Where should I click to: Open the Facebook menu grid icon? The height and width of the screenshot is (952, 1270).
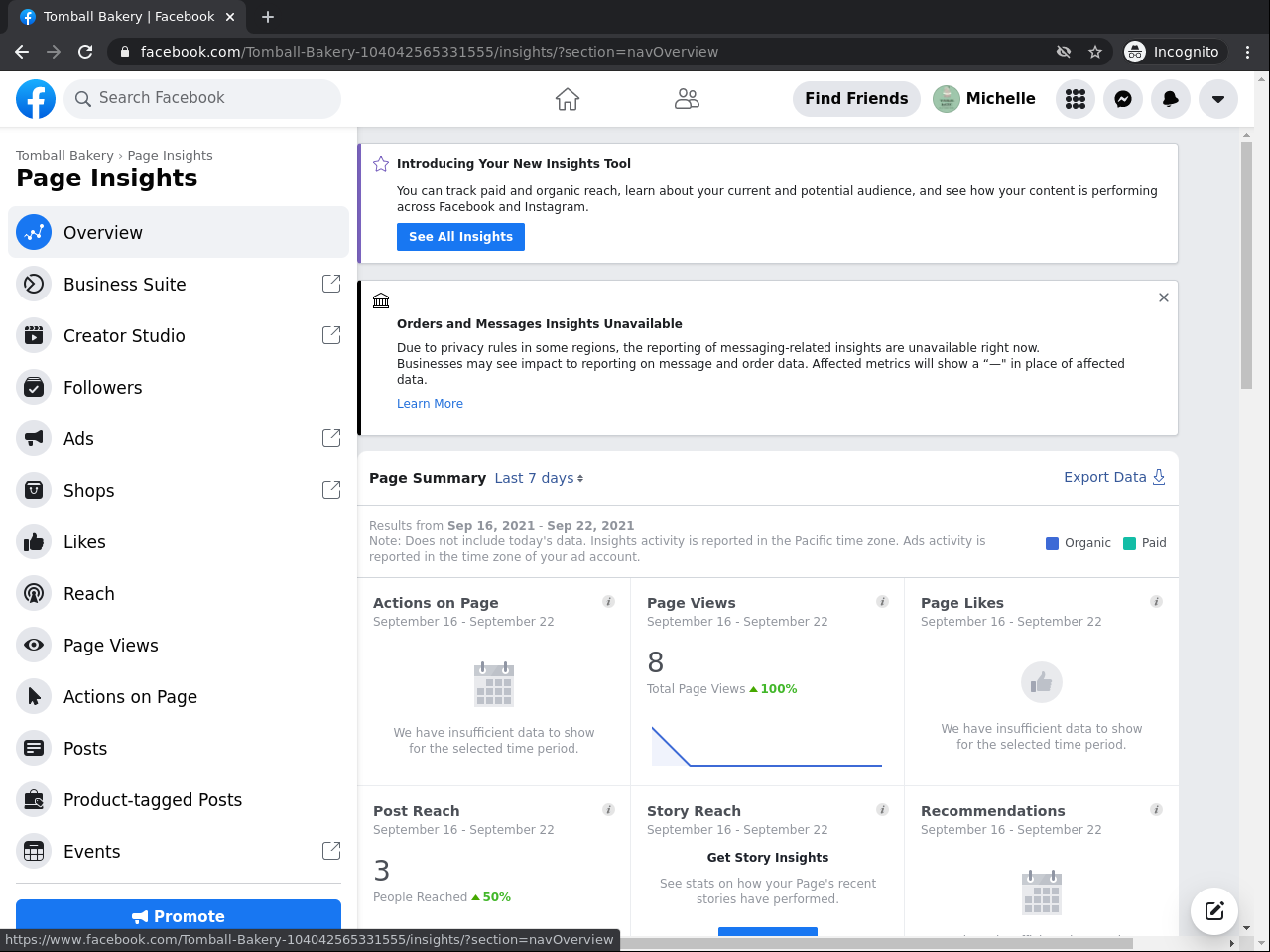click(1076, 99)
